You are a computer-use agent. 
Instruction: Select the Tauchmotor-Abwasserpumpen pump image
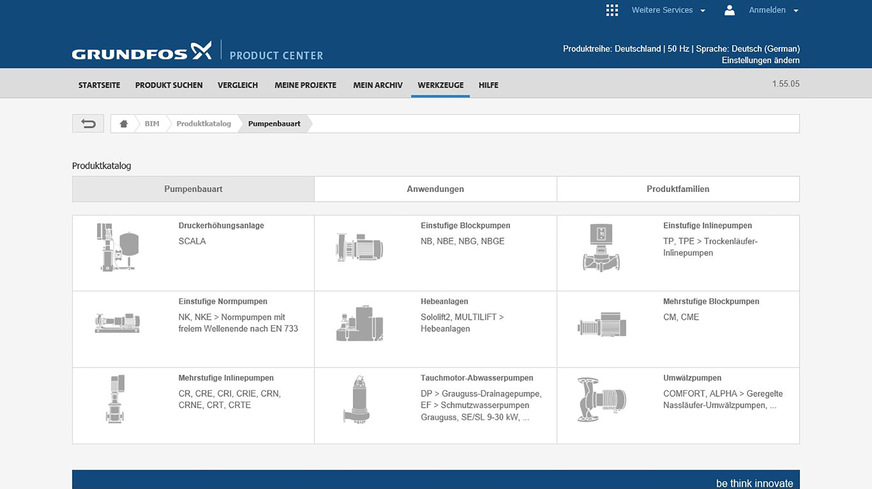tap(357, 399)
